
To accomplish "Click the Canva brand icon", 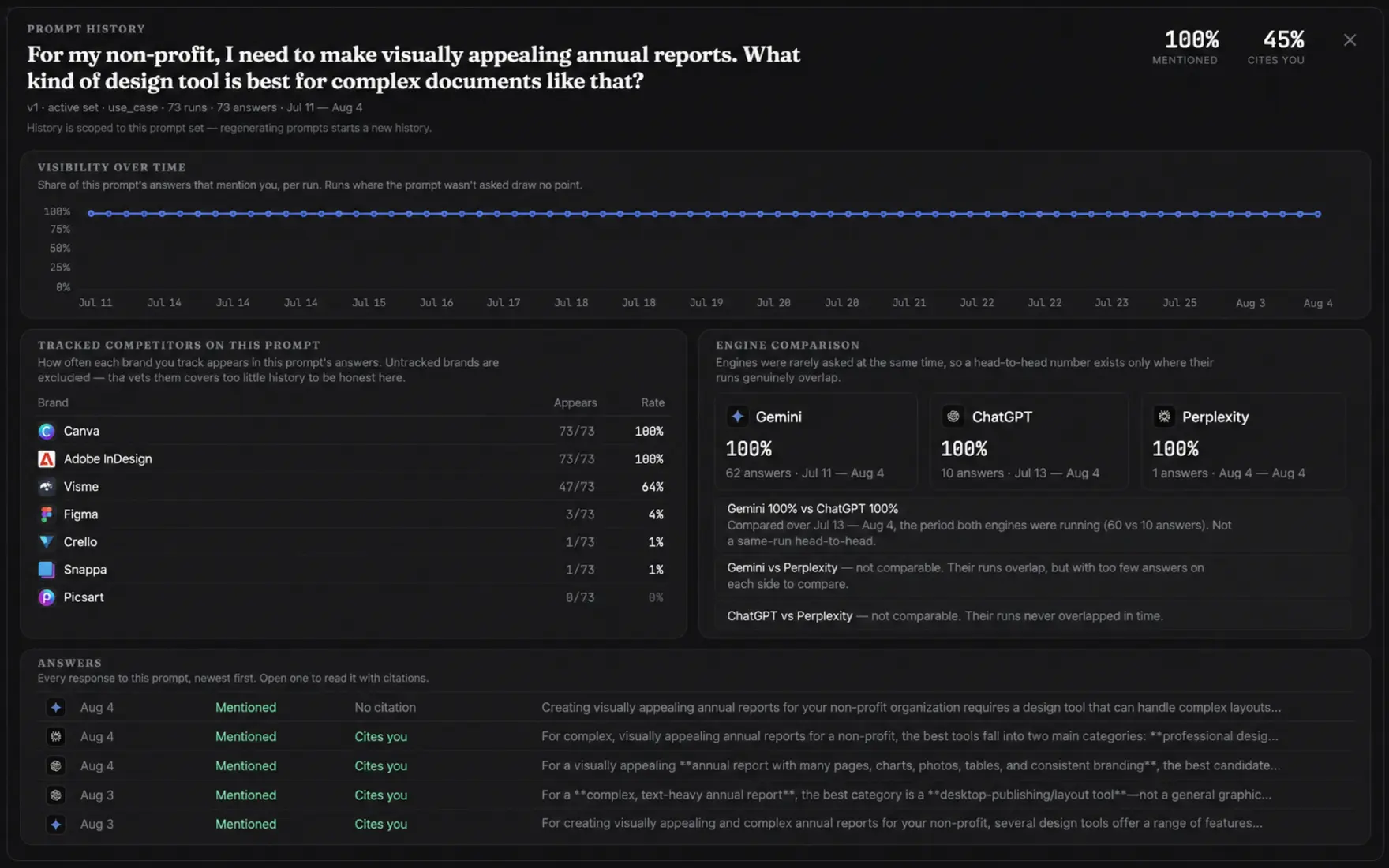I will (x=47, y=431).
